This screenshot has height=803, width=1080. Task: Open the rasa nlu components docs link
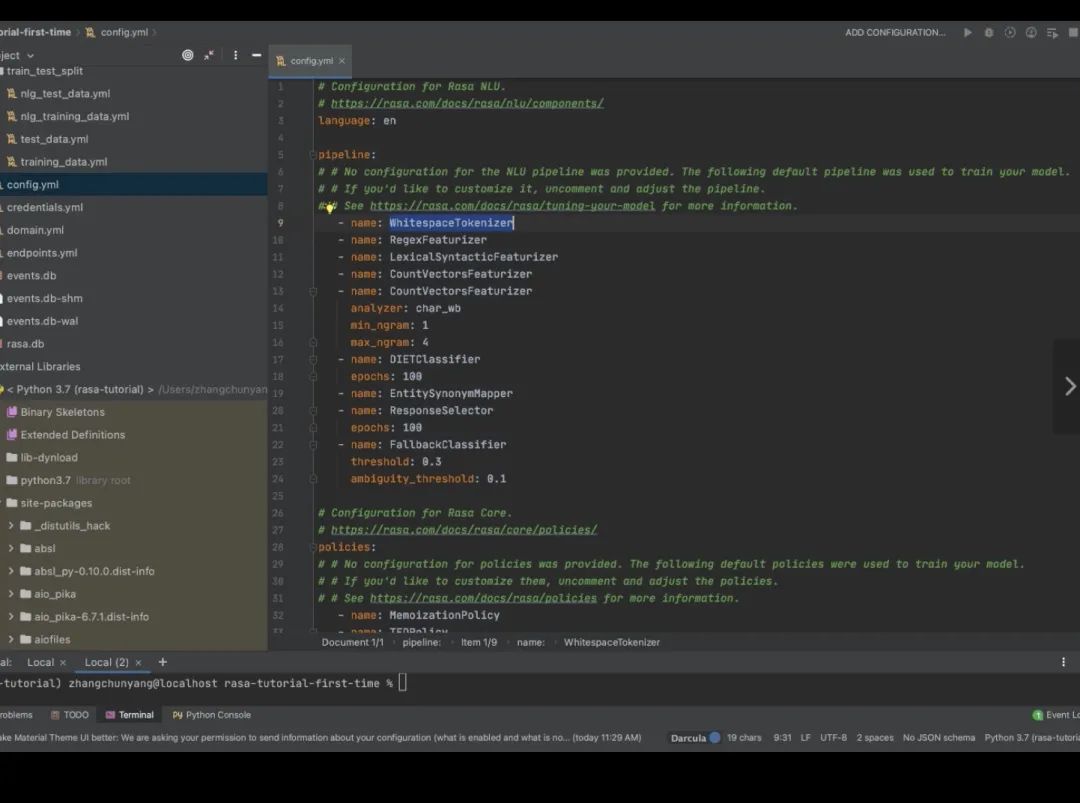point(467,103)
